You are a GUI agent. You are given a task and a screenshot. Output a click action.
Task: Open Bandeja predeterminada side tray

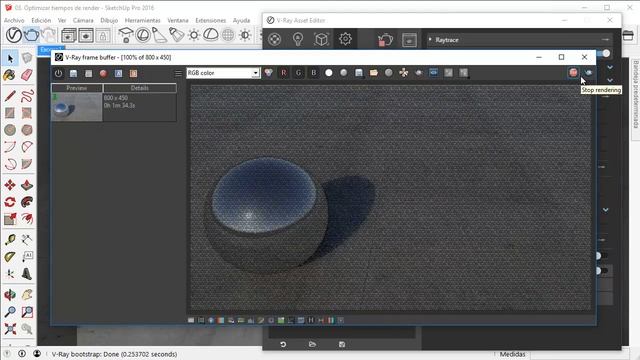636,94
